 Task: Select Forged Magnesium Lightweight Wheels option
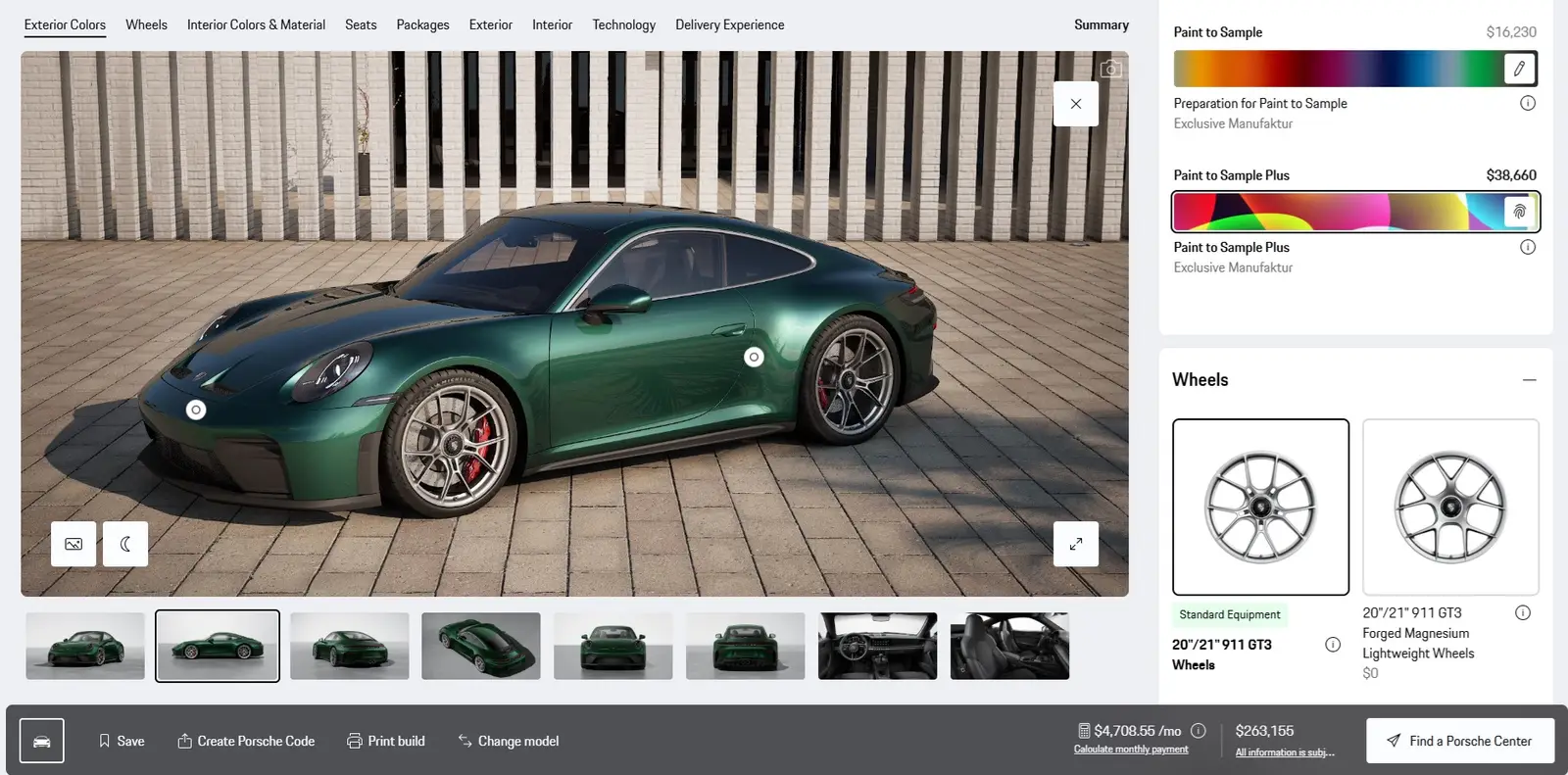click(1450, 508)
